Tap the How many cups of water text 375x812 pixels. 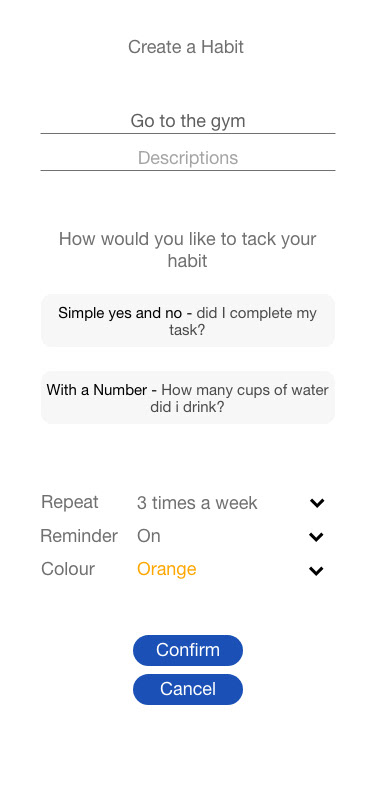228,398
